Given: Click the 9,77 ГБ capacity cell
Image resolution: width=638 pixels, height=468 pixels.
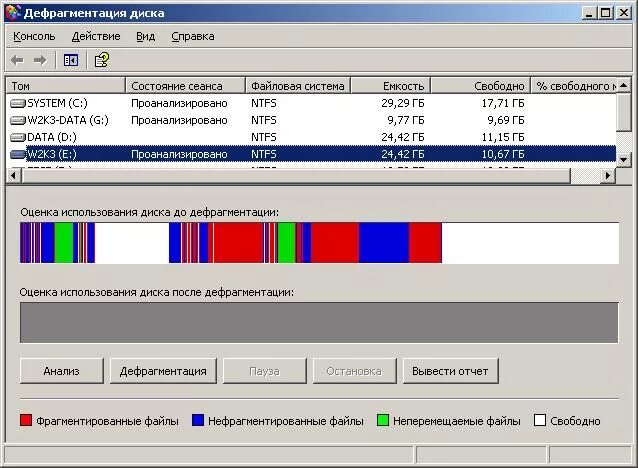Looking at the screenshot, I should [x=406, y=120].
